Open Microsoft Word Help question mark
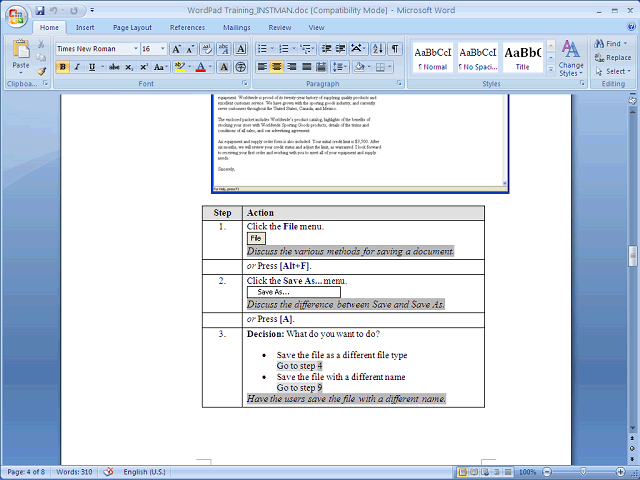 [631, 27]
